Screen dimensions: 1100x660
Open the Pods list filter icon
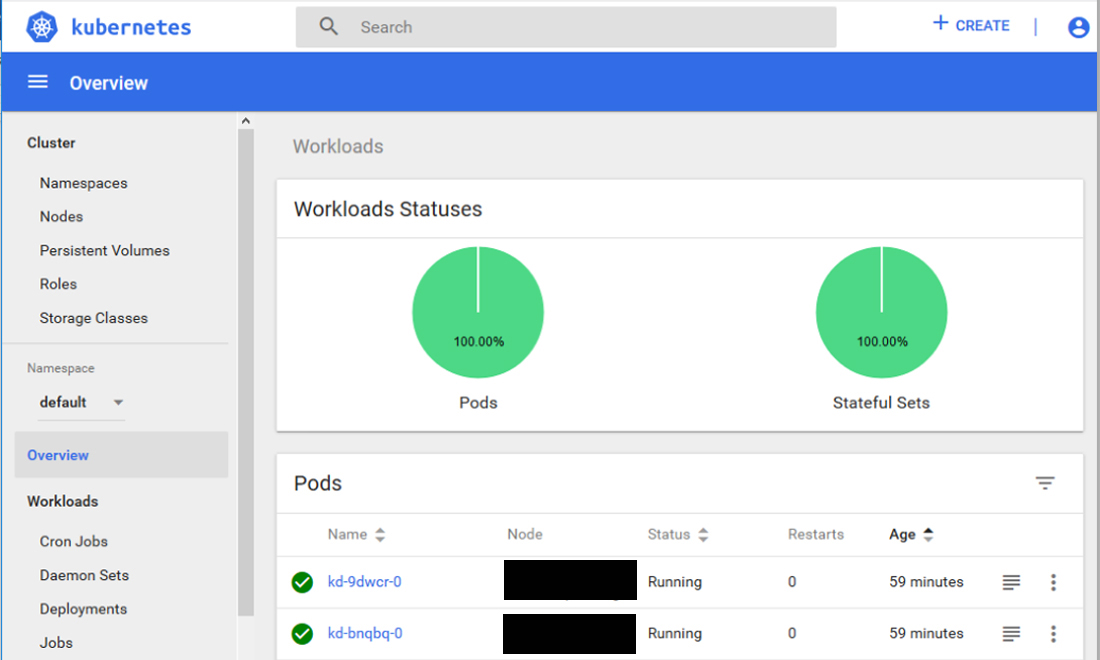[x=1045, y=483]
